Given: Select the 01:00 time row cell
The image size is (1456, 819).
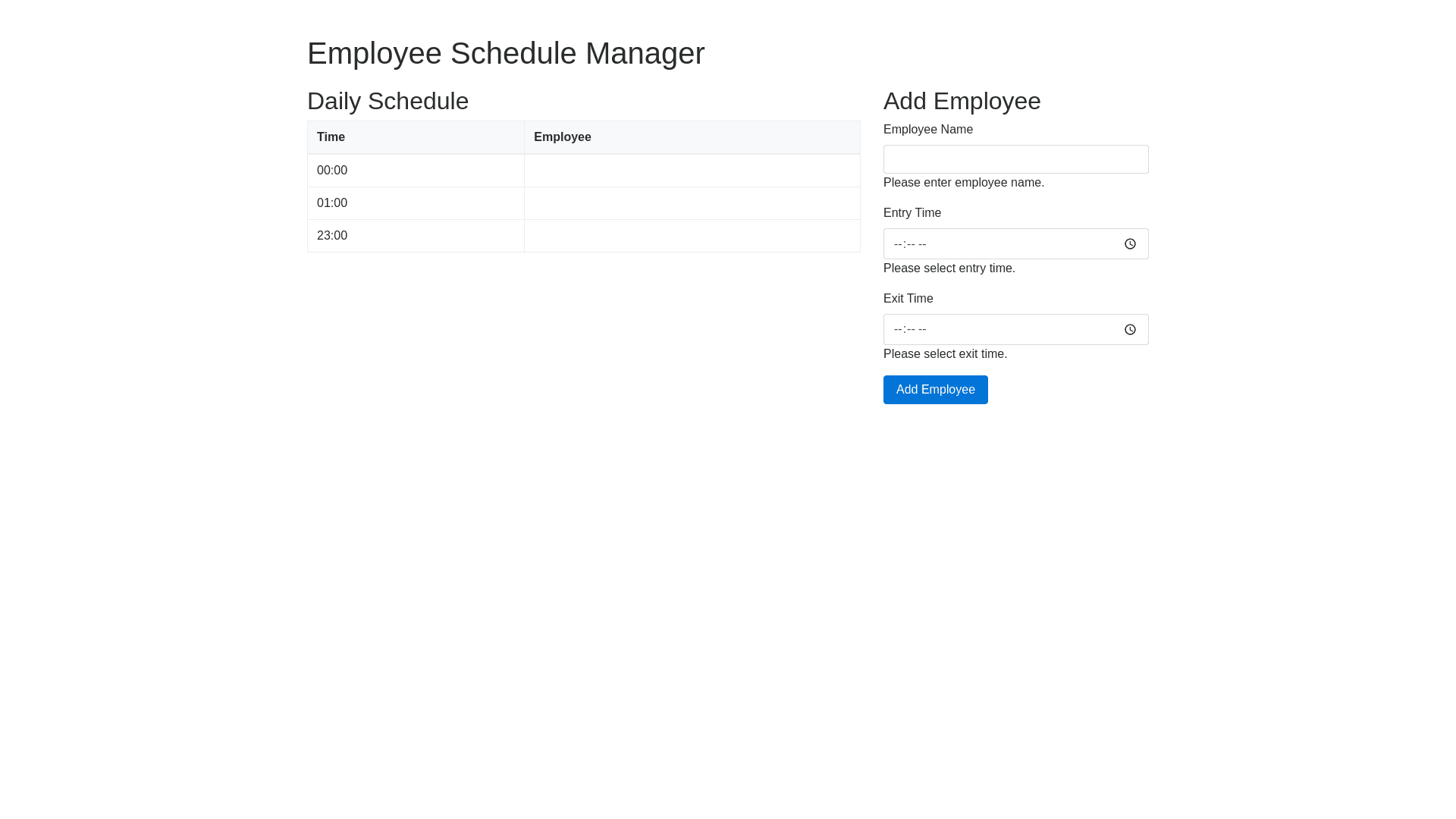Looking at the screenshot, I should (x=332, y=203).
